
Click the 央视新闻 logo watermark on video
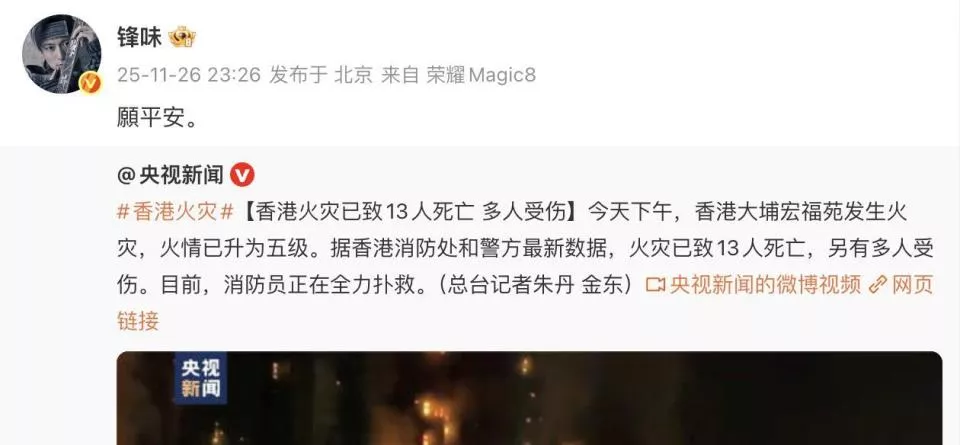pos(200,378)
